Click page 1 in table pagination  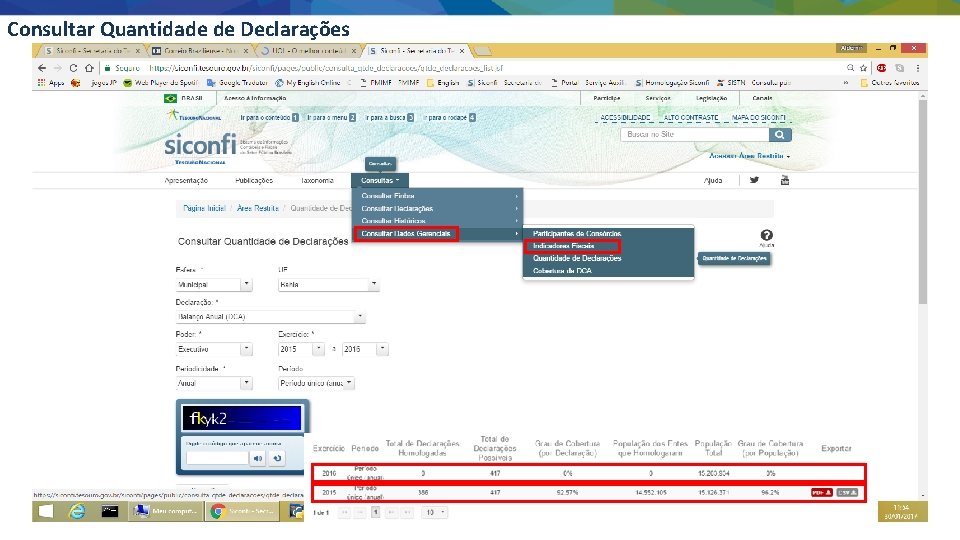pos(375,512)
